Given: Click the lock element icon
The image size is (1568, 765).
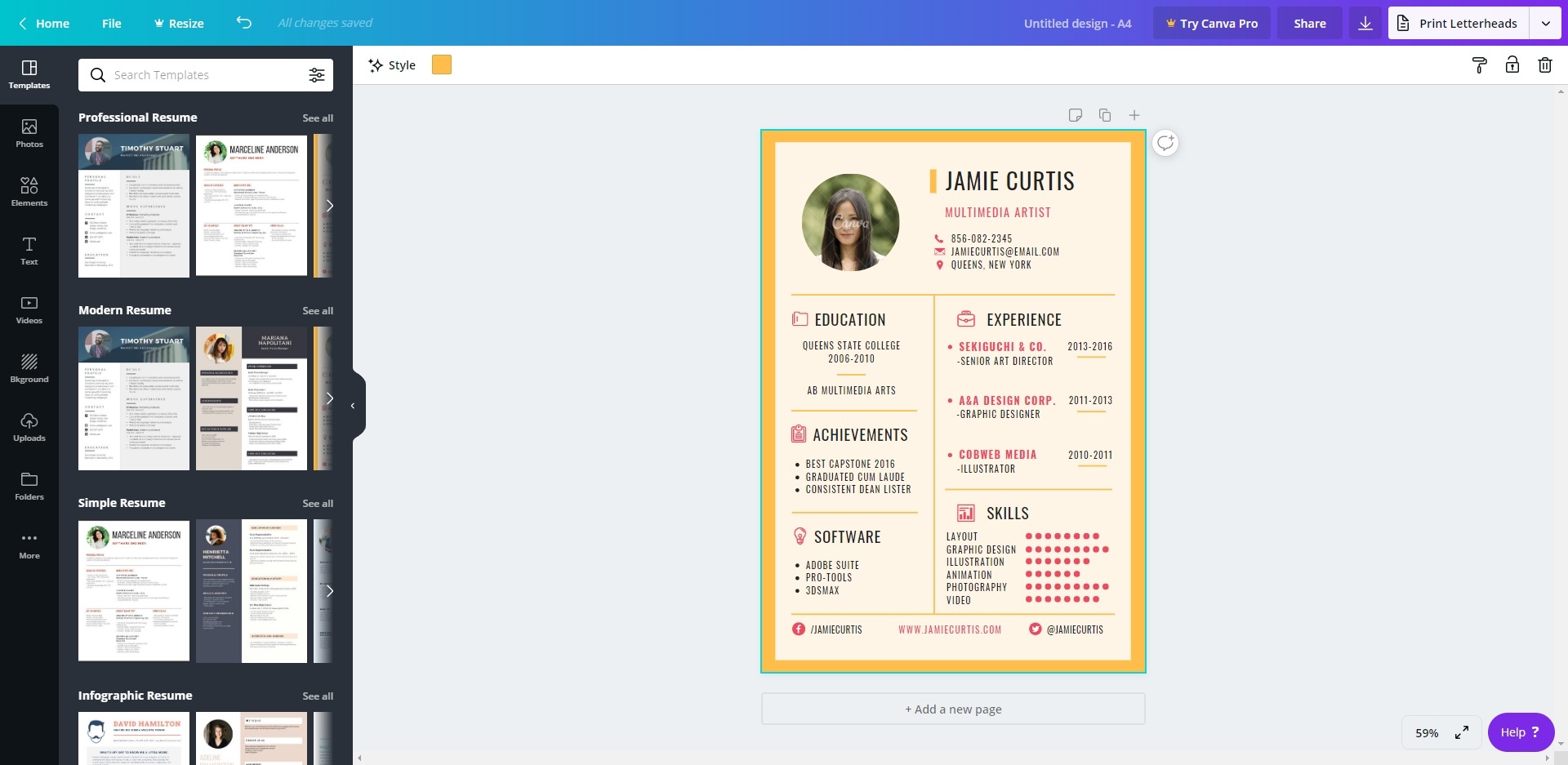Looking at the screenshot, I should pyautogui.click(x=1512, y=65).
